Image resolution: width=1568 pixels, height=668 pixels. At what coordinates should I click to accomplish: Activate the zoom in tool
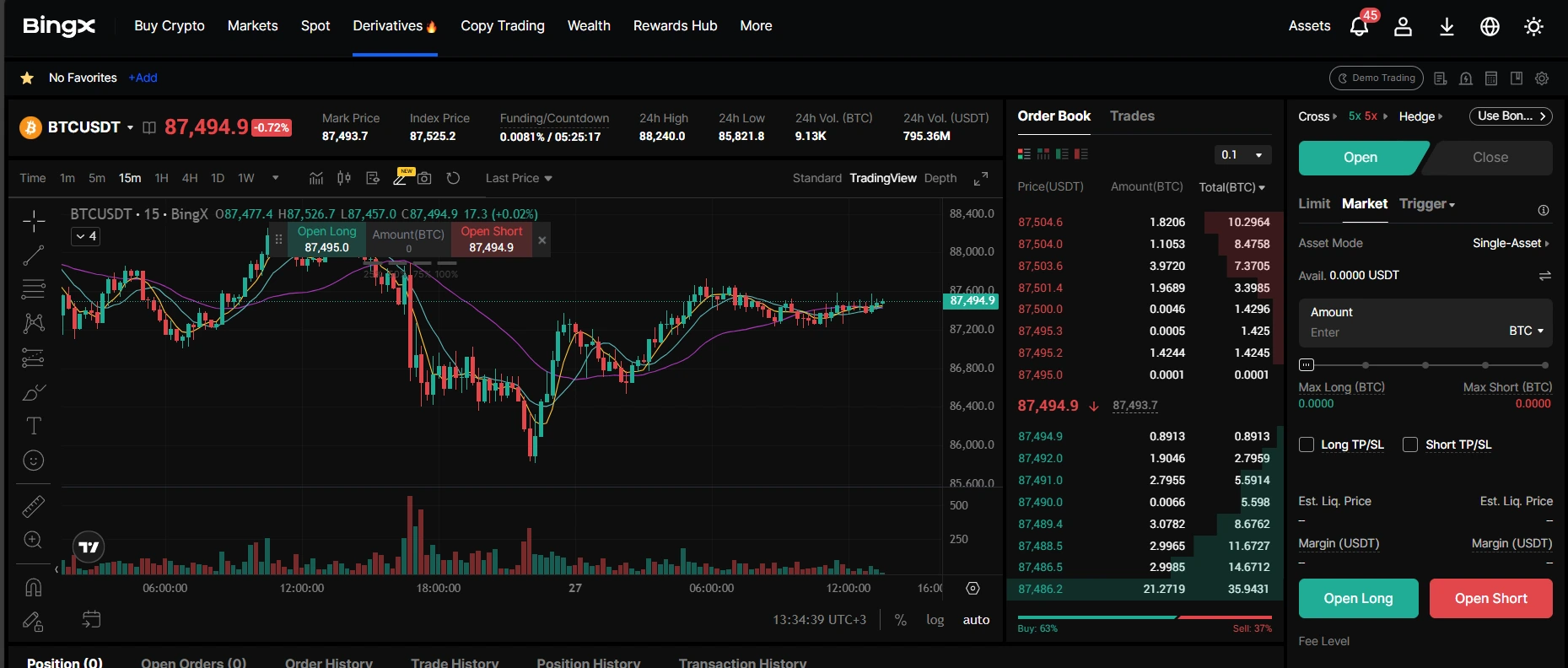coord(34,540)
